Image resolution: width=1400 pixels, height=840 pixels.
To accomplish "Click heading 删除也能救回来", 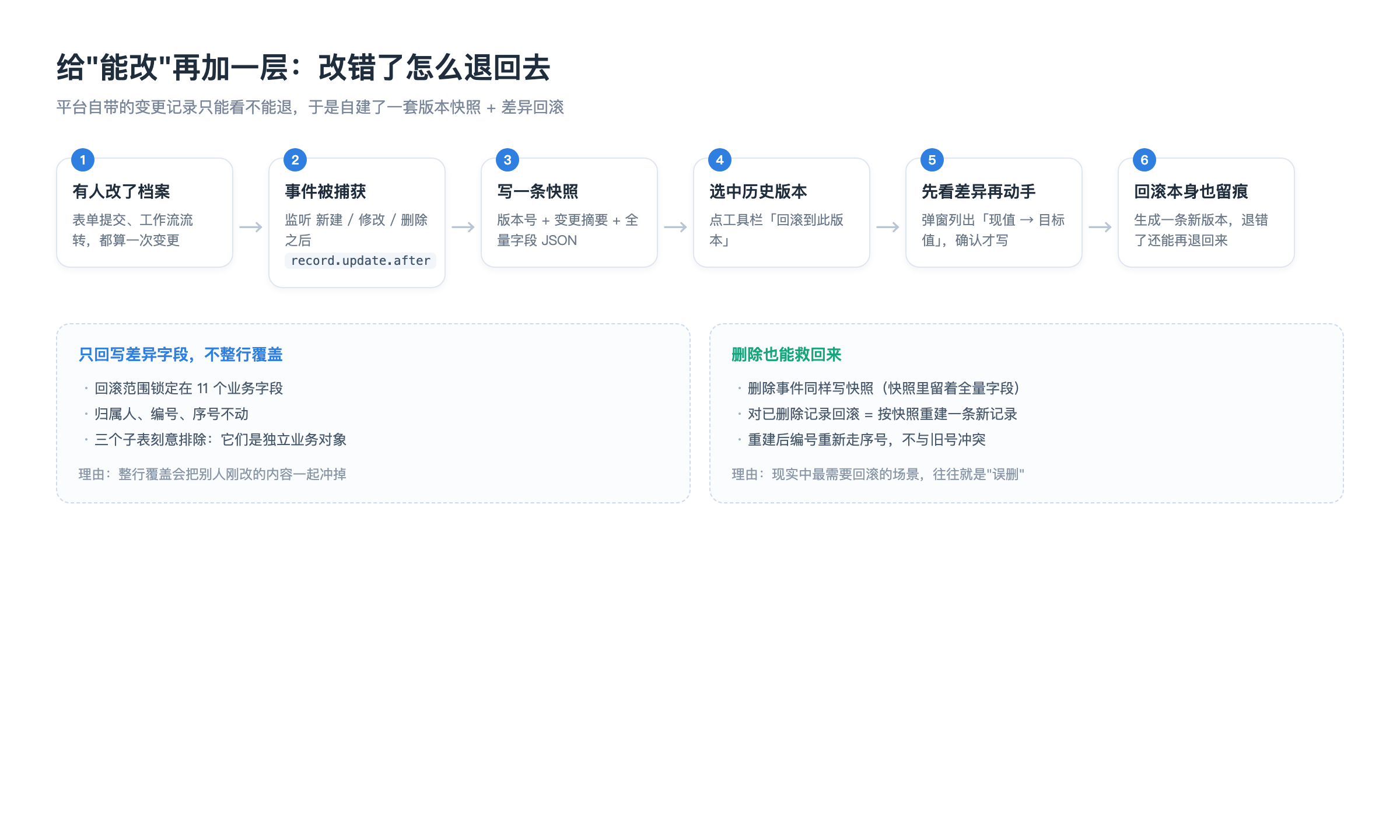I will pos(786,355).
